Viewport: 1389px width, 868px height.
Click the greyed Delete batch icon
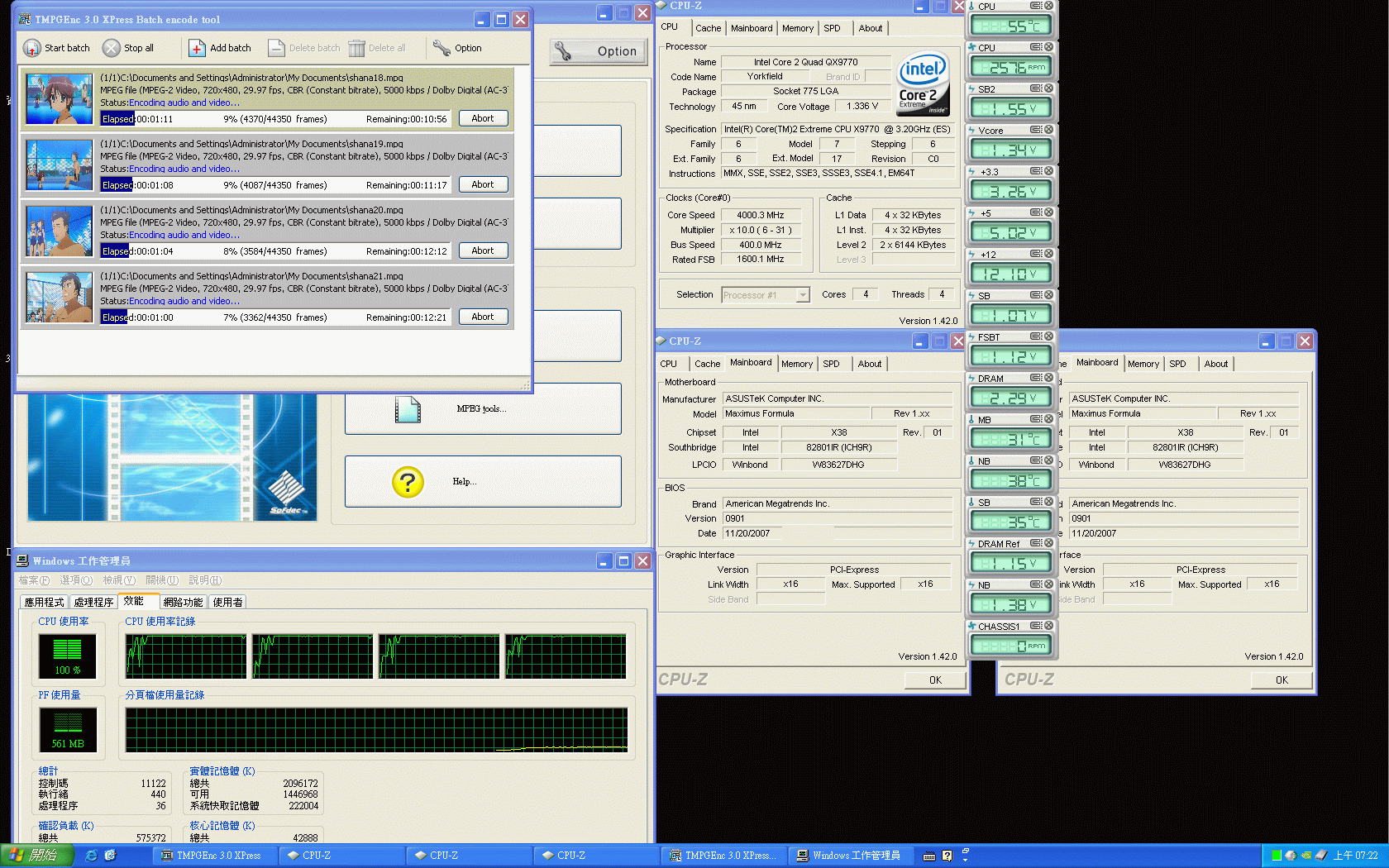[276, 48]
